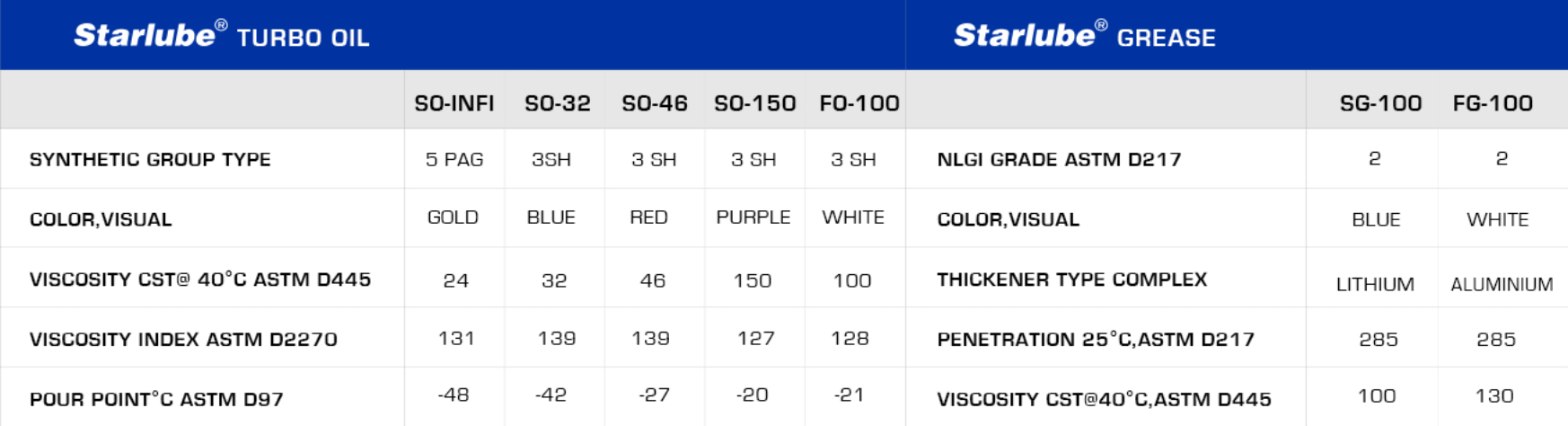Click the Starlube Turbo Oil heading

coord(221,36)
